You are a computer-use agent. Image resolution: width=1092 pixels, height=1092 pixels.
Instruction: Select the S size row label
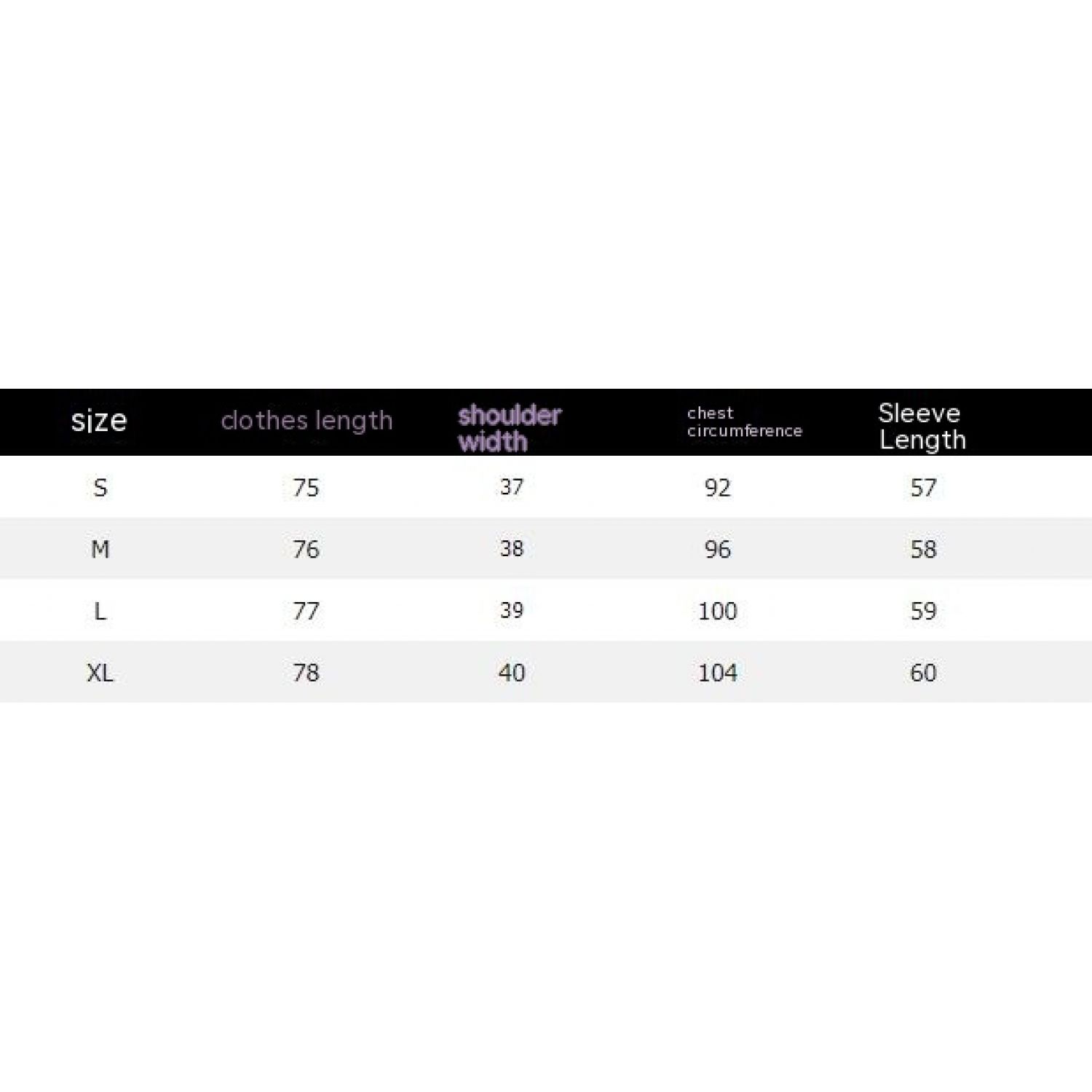tap(100, 488)
